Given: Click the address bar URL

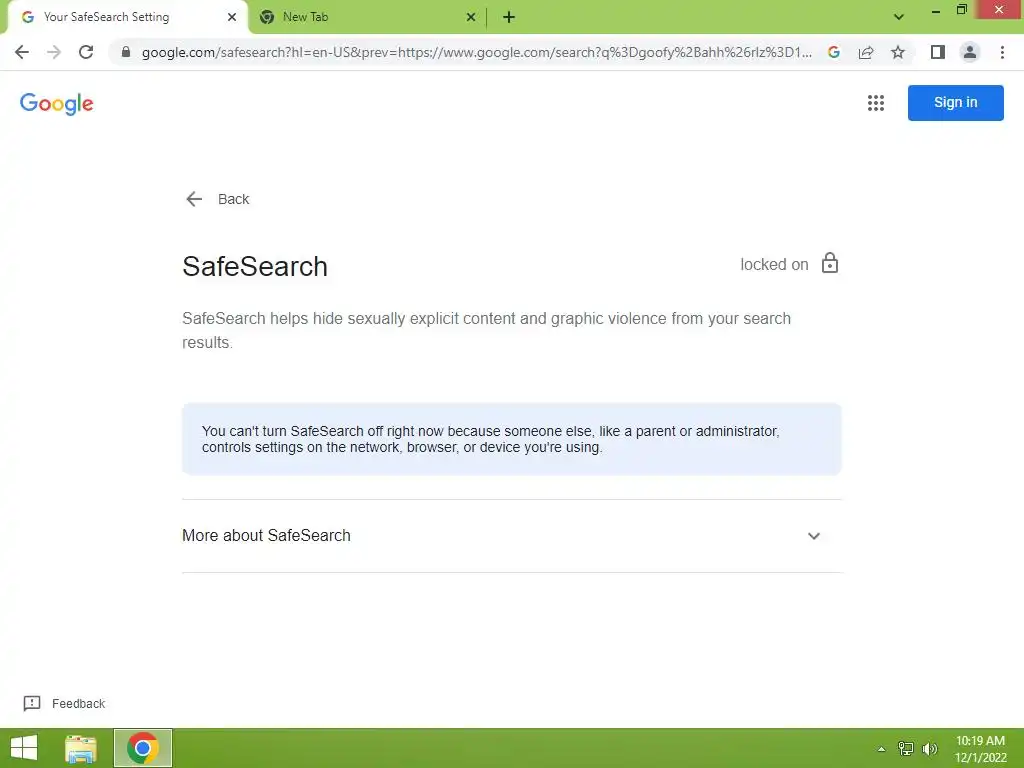Looking at the screenshot, I should click(x=477, y=52).
